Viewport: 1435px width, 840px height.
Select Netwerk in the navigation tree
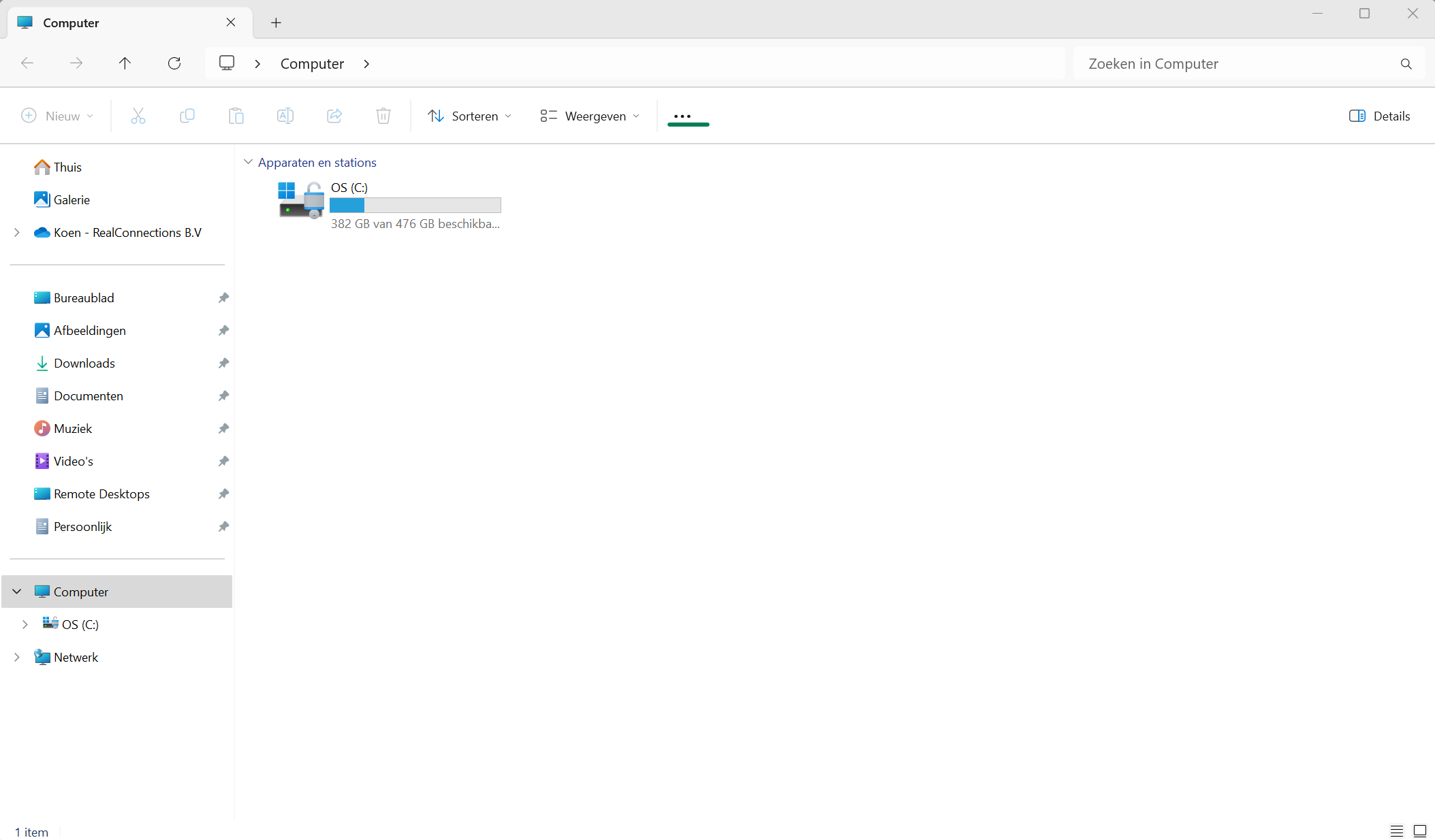(76, 658)
